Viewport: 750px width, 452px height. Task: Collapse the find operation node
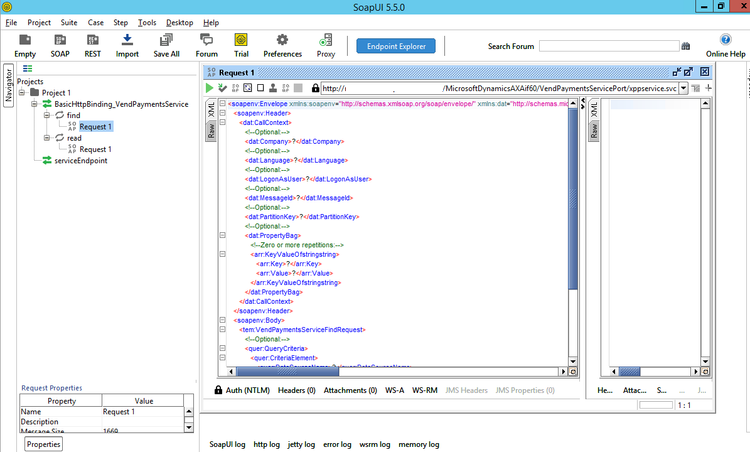(46, 116)
